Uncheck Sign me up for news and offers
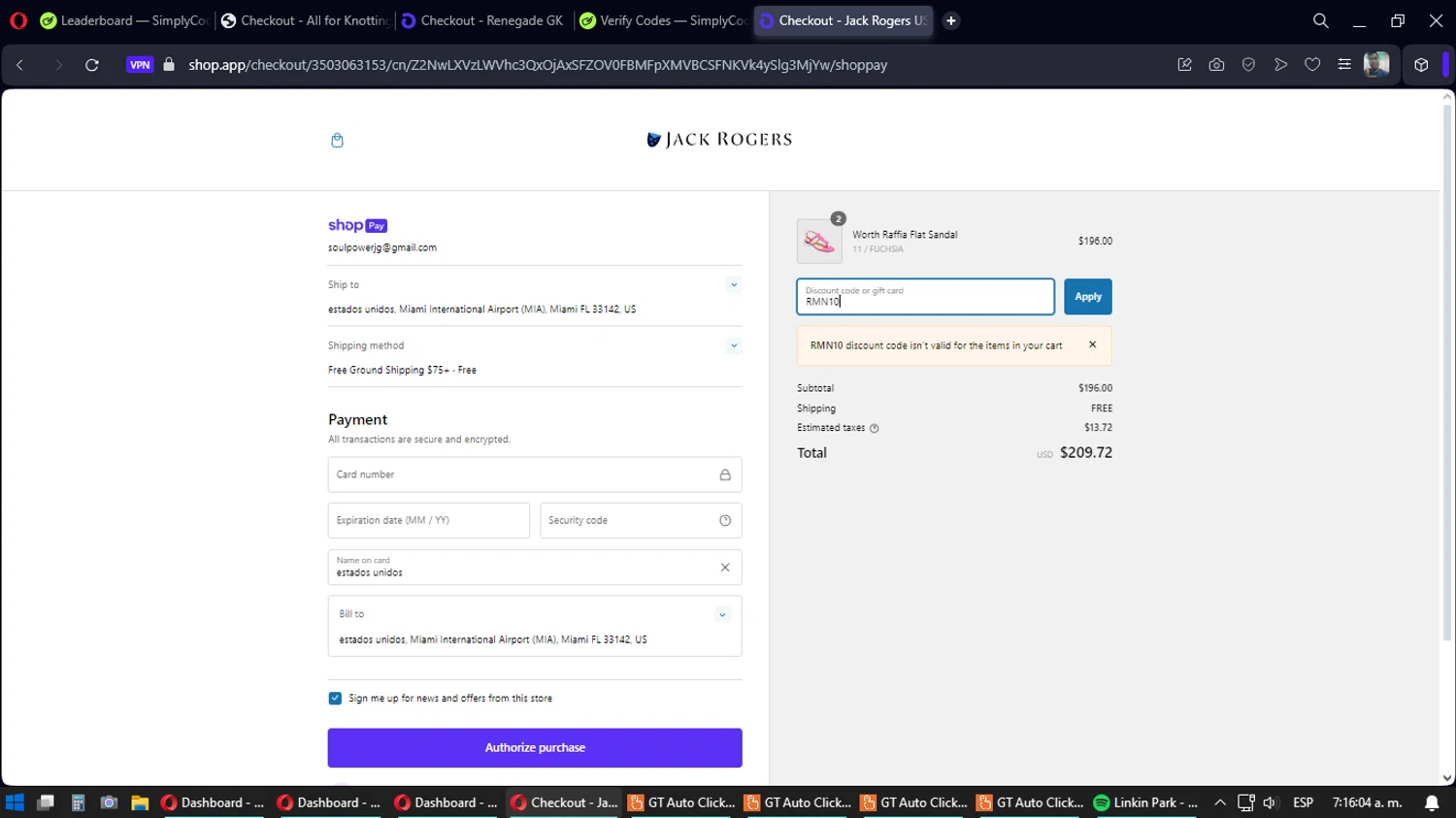 pyautogui.click(x=335, y=698)
